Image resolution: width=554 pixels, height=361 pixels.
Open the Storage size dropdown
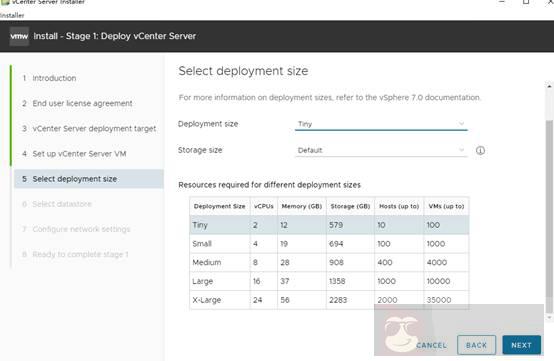381,150
